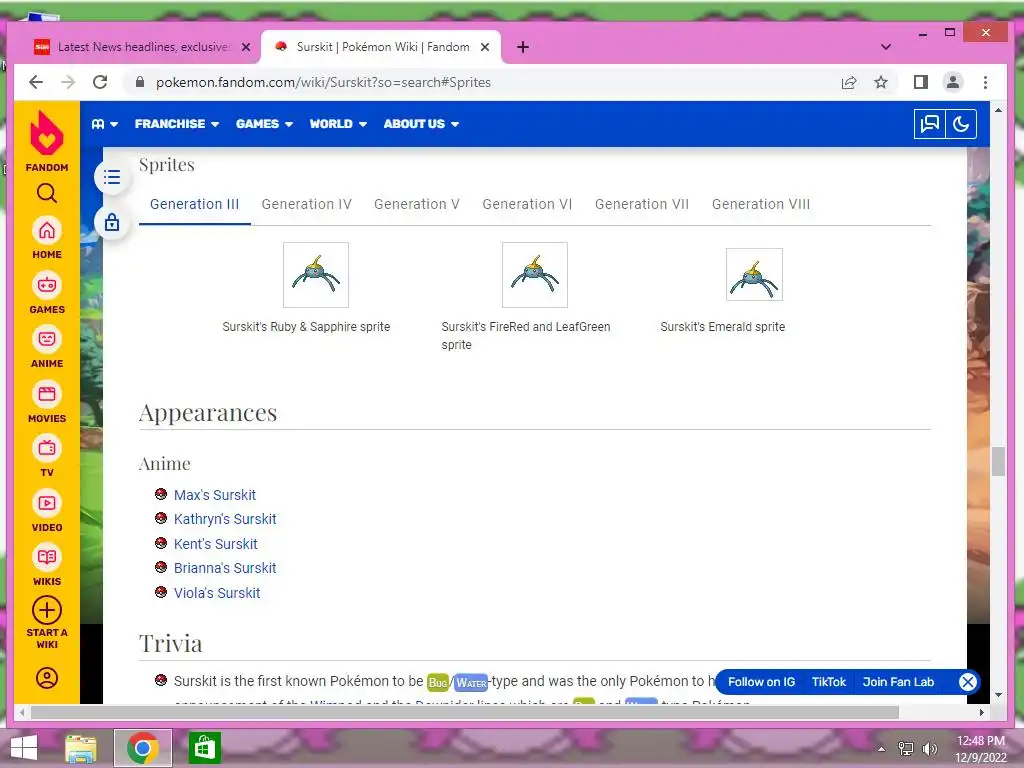
Task: Show hidden system tray icons
Action: (882, 749)
